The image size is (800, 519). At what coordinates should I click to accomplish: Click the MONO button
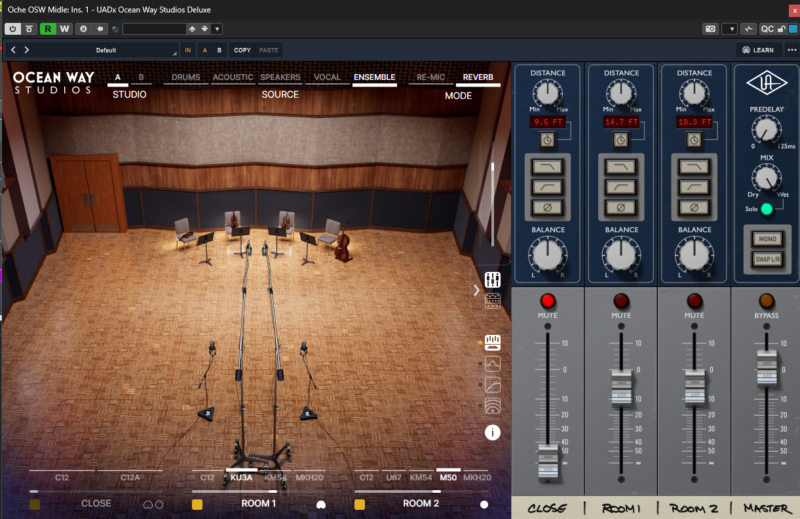767,239
